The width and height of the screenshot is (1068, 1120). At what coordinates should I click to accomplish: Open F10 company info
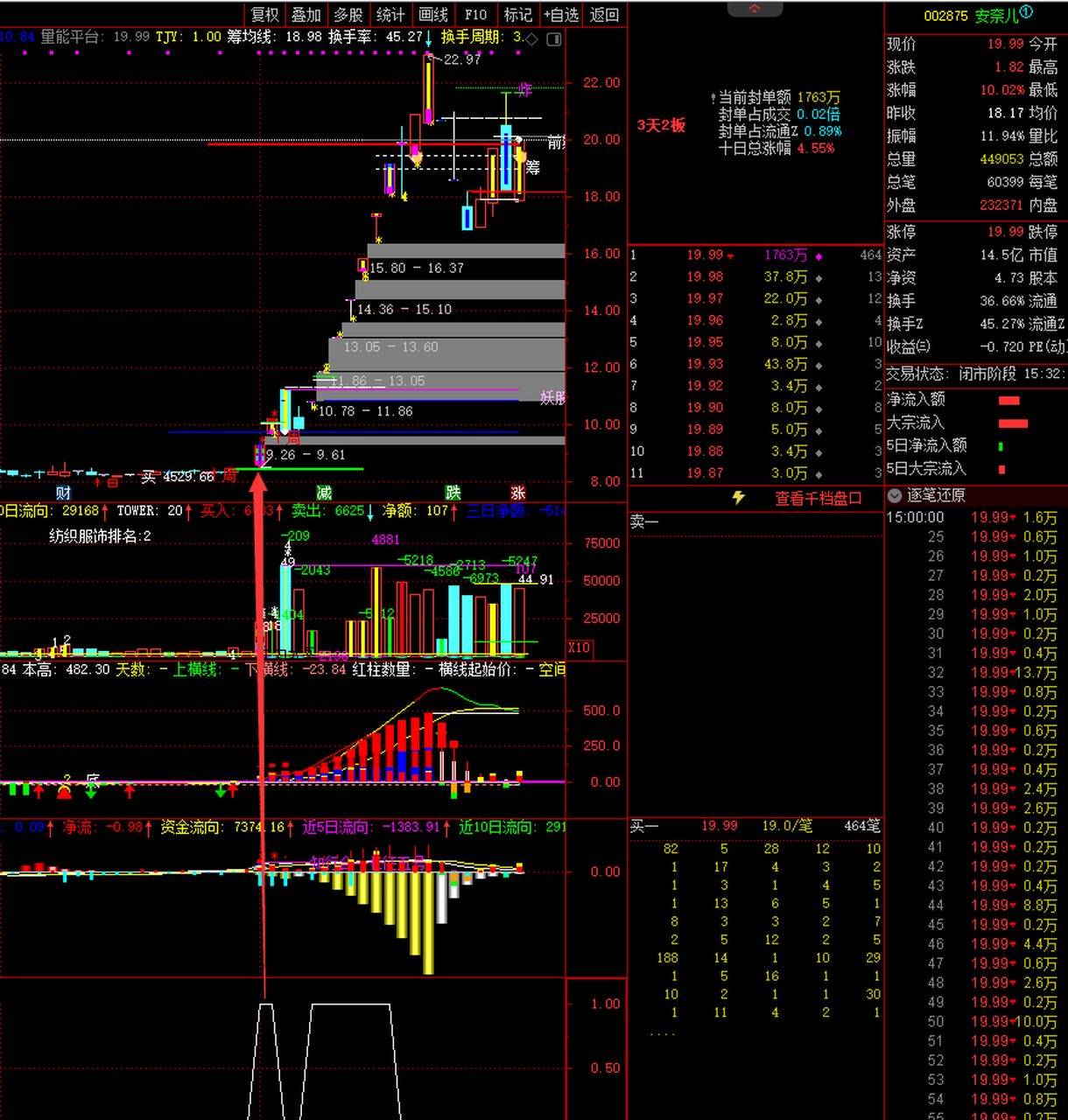click(x=475, y=15)
